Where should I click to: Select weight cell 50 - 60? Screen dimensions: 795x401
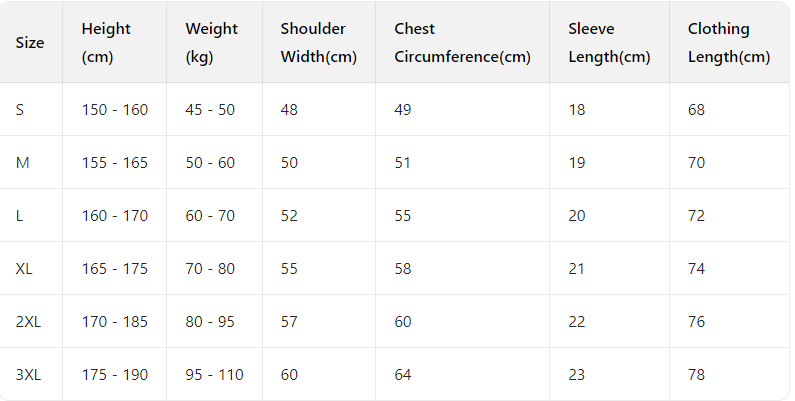[210, 163]
